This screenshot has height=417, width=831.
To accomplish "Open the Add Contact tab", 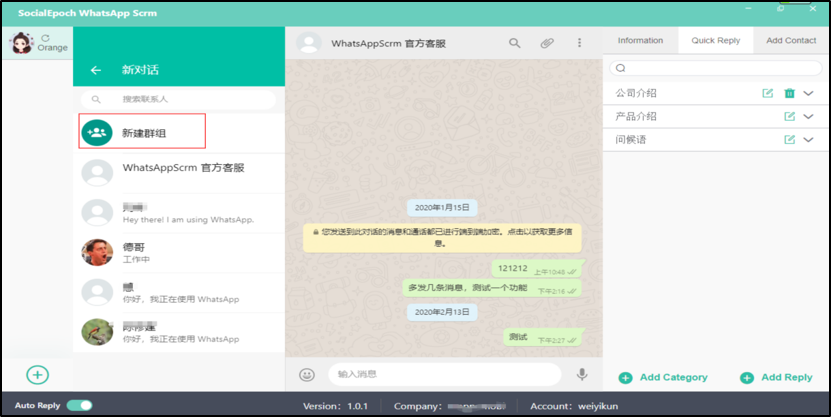I will (791, 41).
